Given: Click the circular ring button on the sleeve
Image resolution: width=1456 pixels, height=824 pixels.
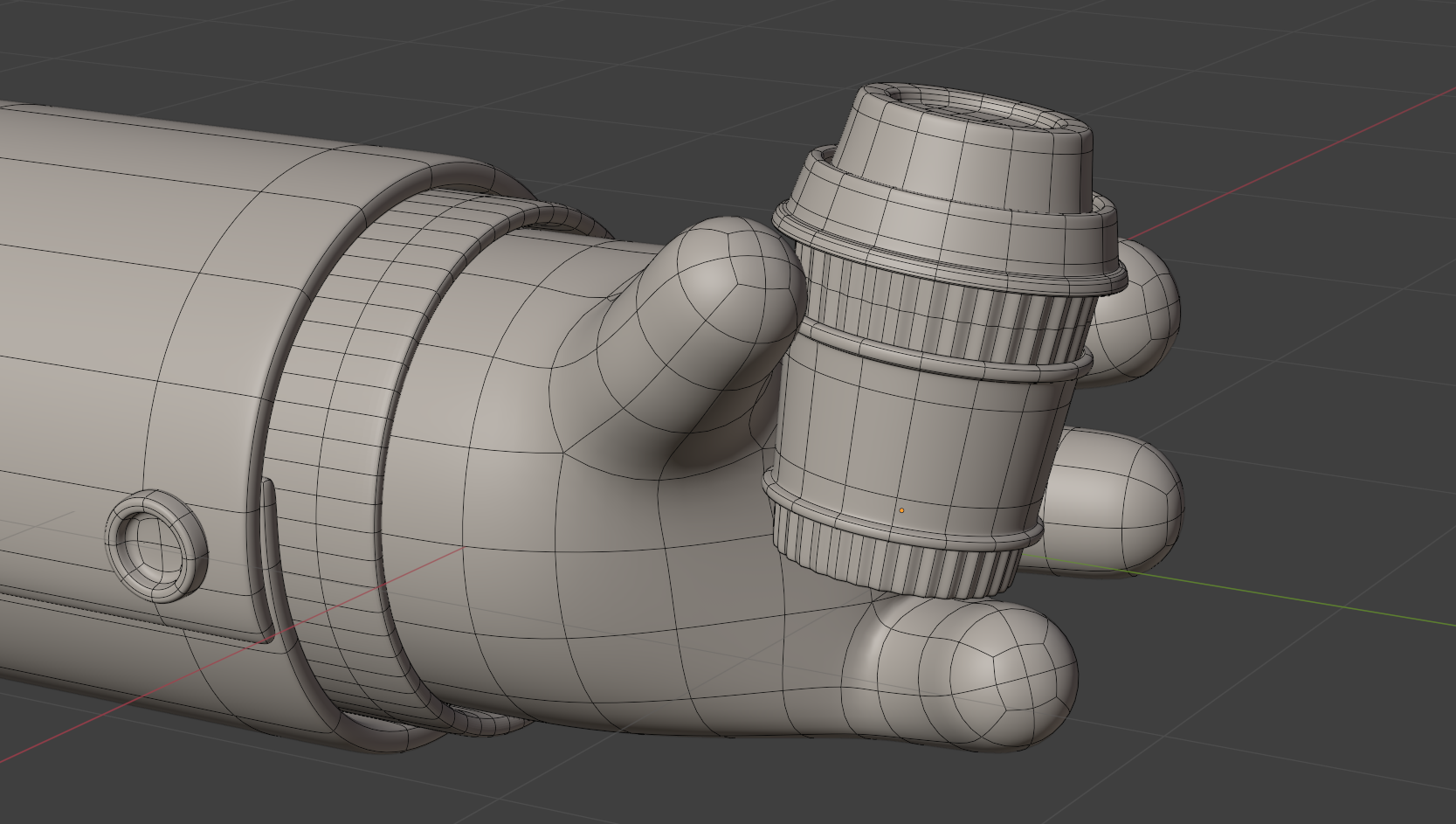Looking at the screenshot, I should 156,544.
